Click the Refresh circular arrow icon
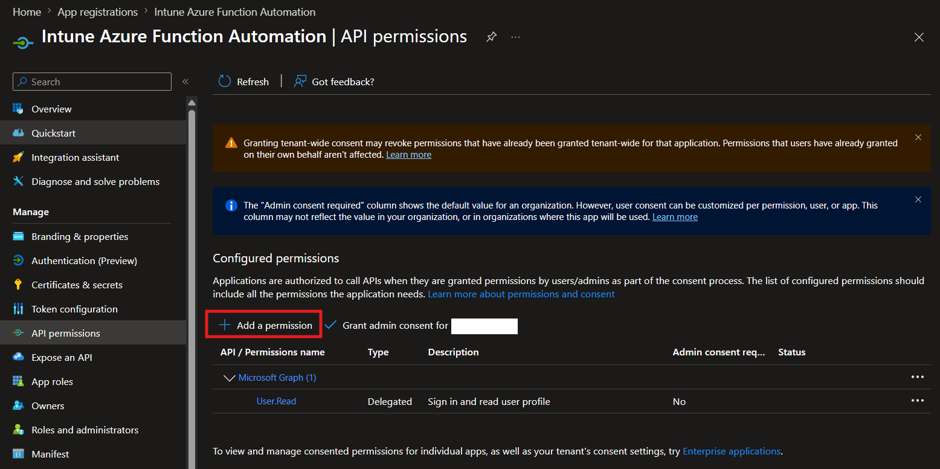Image resolution: width=940 pixels, height=469 pixels. [225, 82]
